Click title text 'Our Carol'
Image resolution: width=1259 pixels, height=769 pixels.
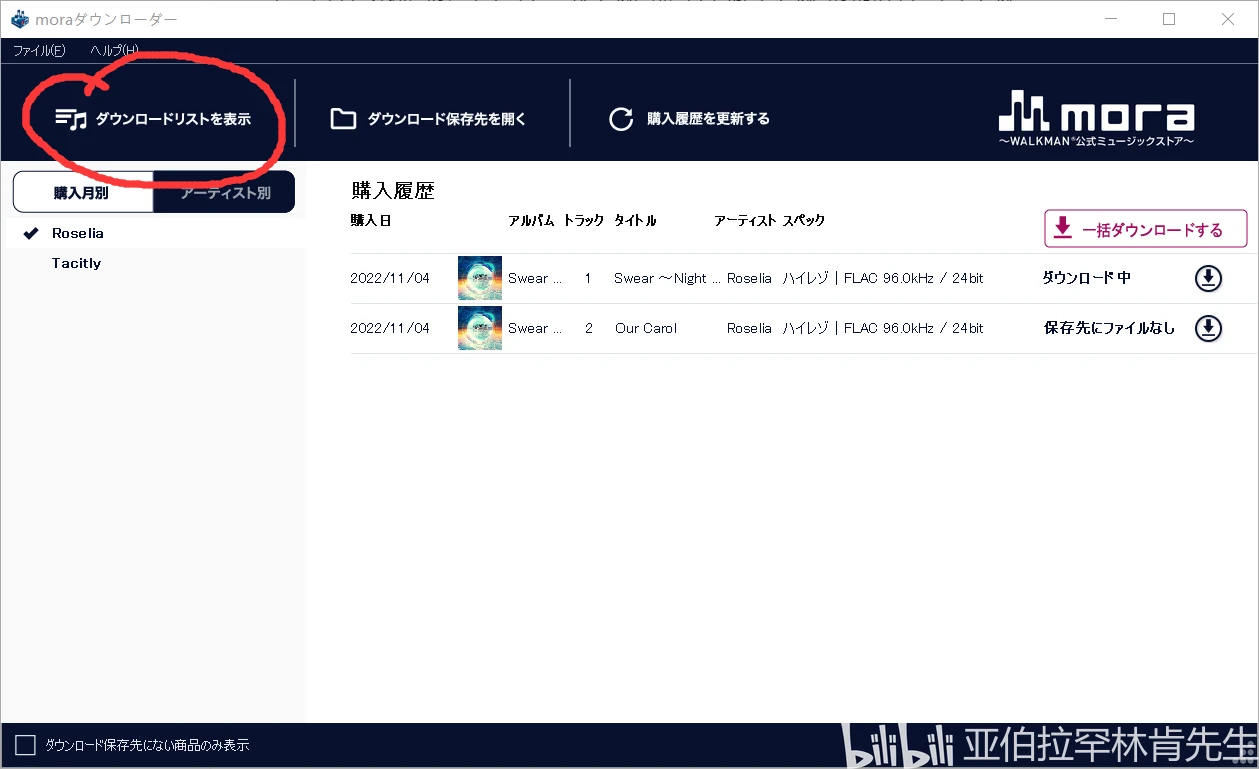(x=646, y=328)
